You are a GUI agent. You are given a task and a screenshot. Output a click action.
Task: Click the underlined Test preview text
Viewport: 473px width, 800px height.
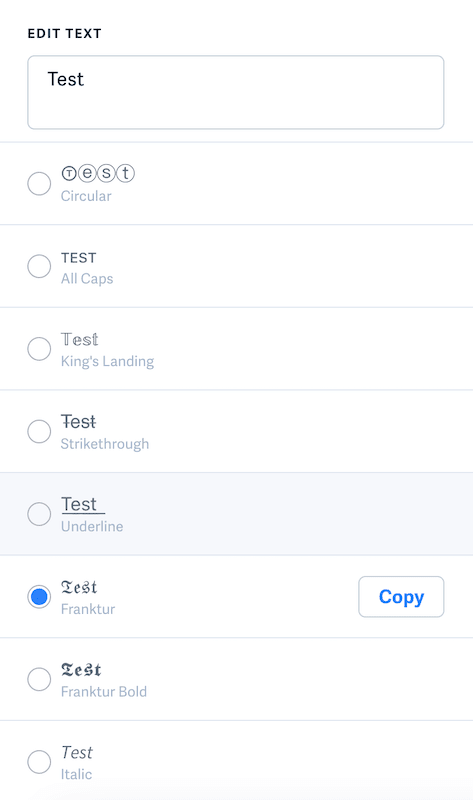point(83,505)
